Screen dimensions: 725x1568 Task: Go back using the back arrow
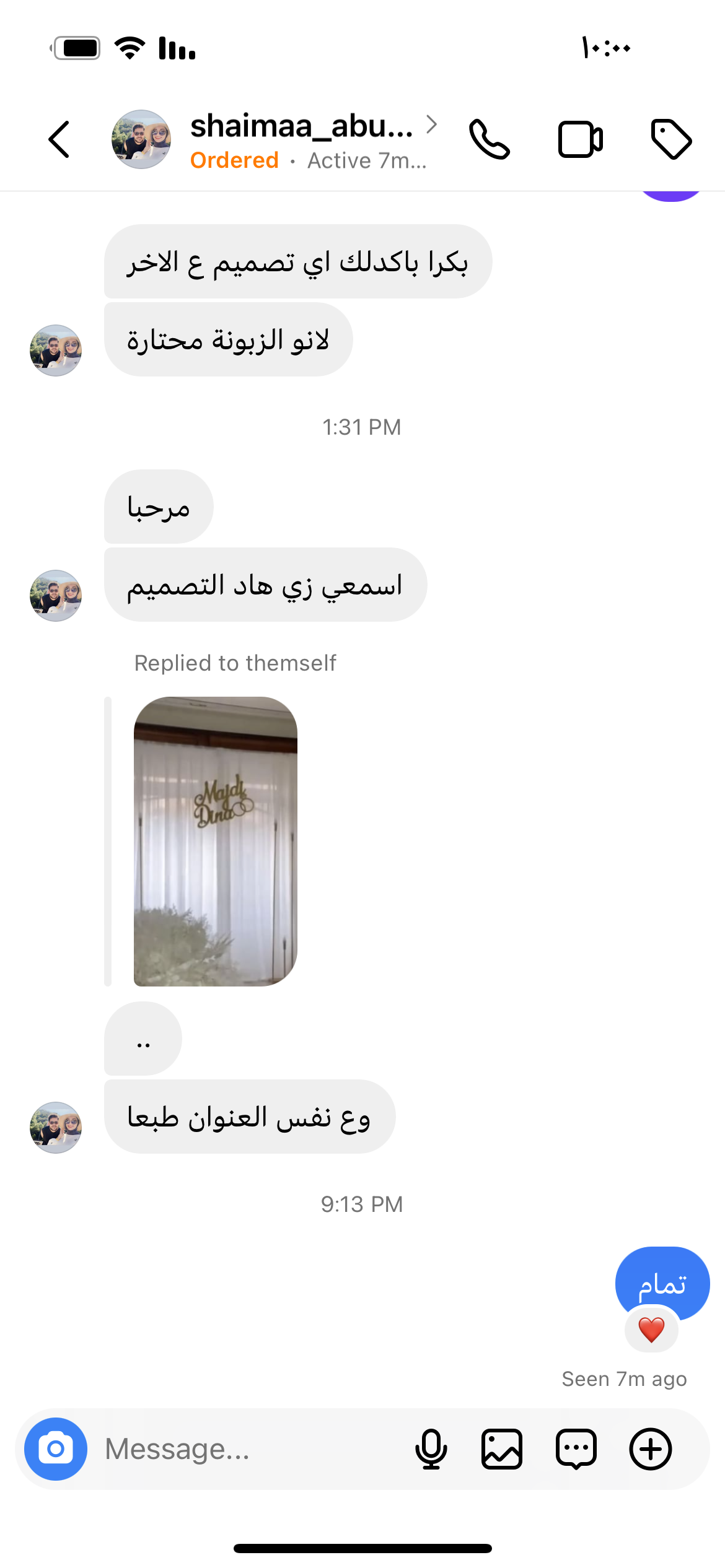(59, 139)
